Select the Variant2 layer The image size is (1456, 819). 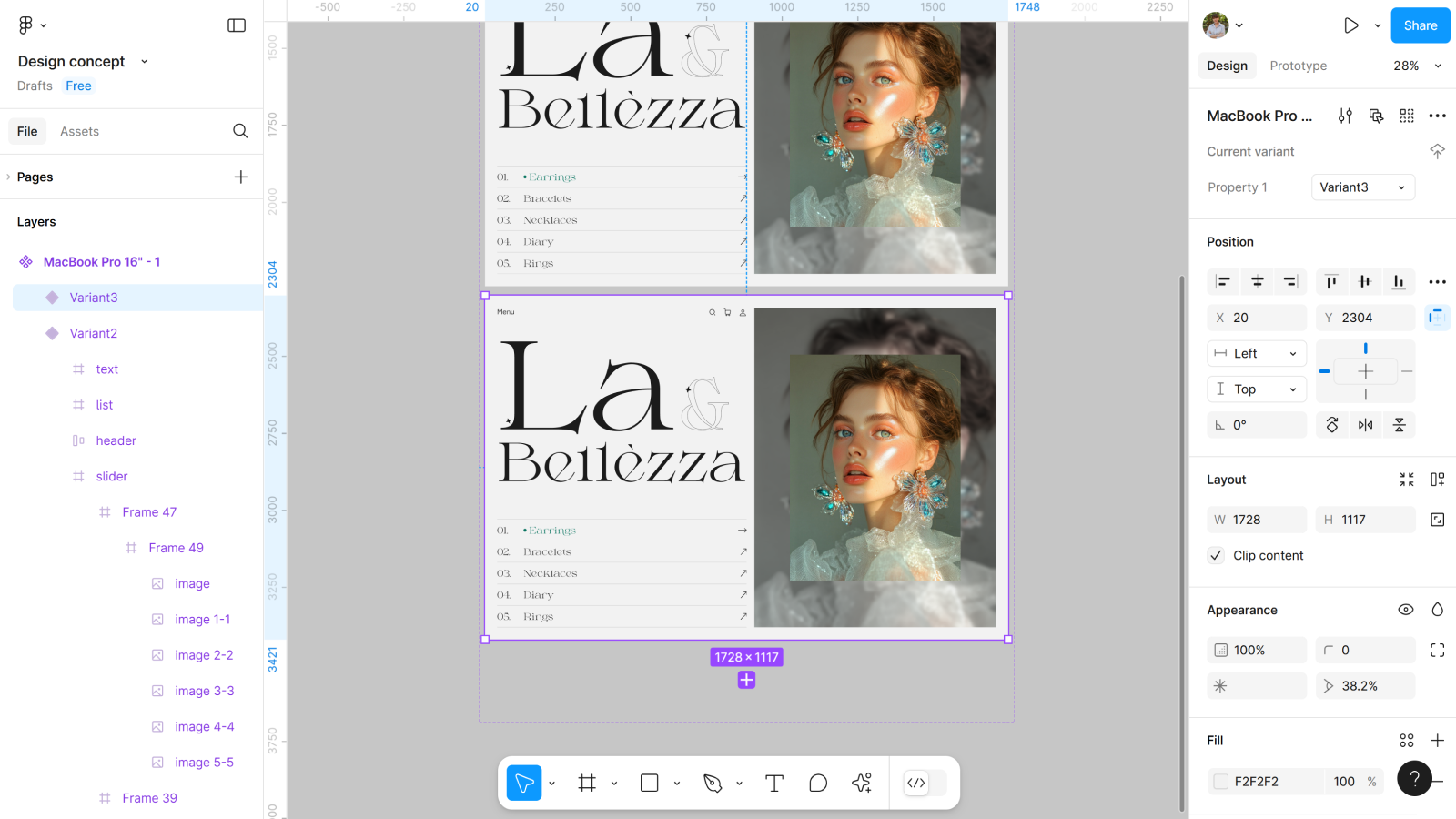coord(94,333)
